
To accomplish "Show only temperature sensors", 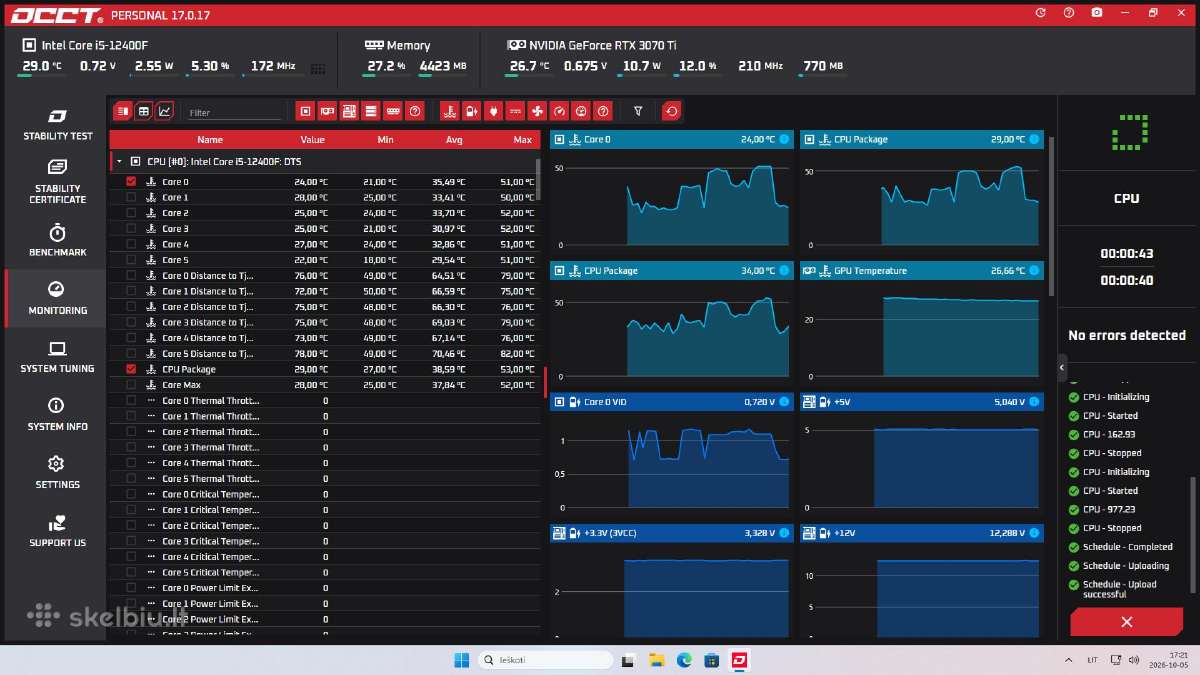I will (449, 111).
